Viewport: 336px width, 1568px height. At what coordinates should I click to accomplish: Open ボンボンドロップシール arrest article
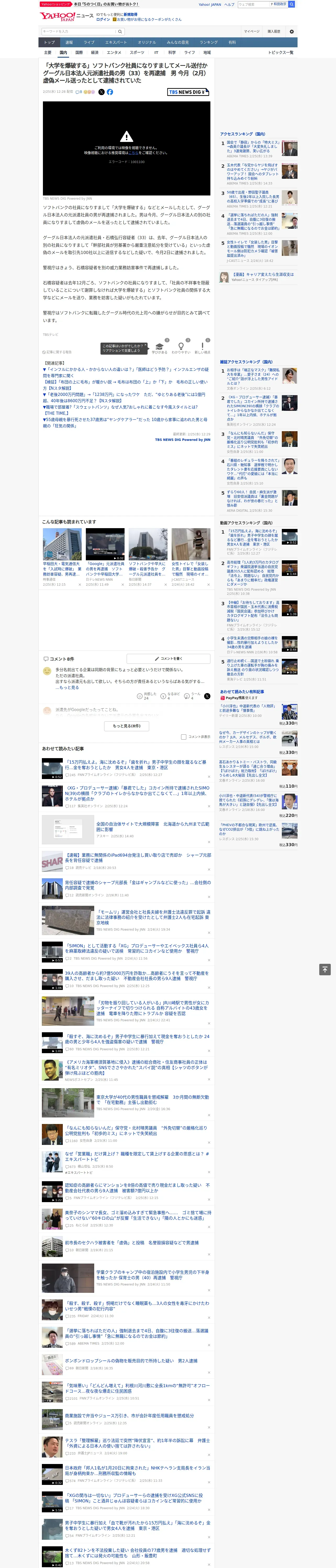point(131,1361)
